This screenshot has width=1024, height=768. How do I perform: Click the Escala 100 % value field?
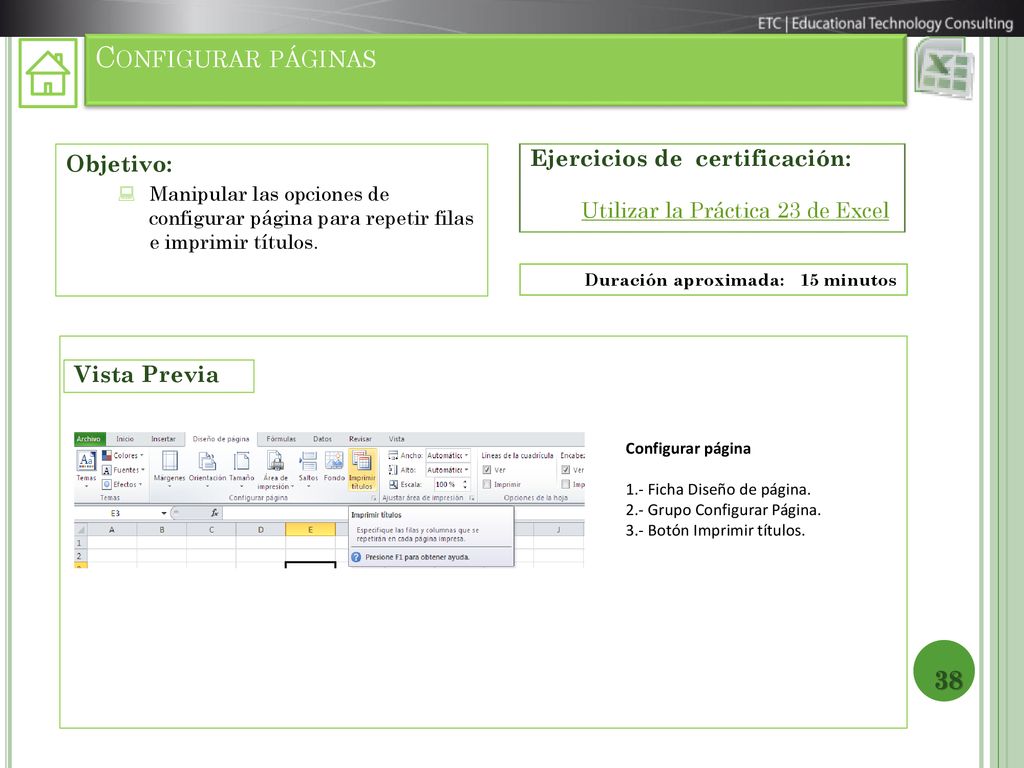[447, 484]
